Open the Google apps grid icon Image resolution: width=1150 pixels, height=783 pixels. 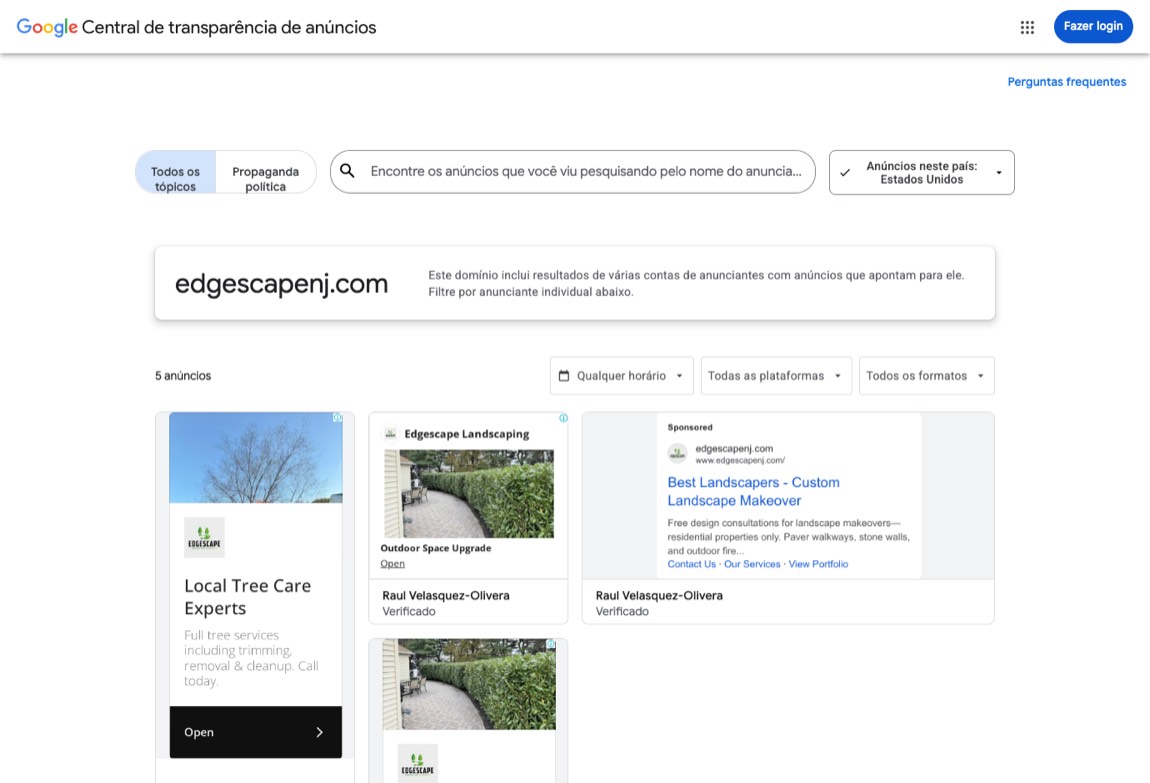click(x=1027, y=27)
